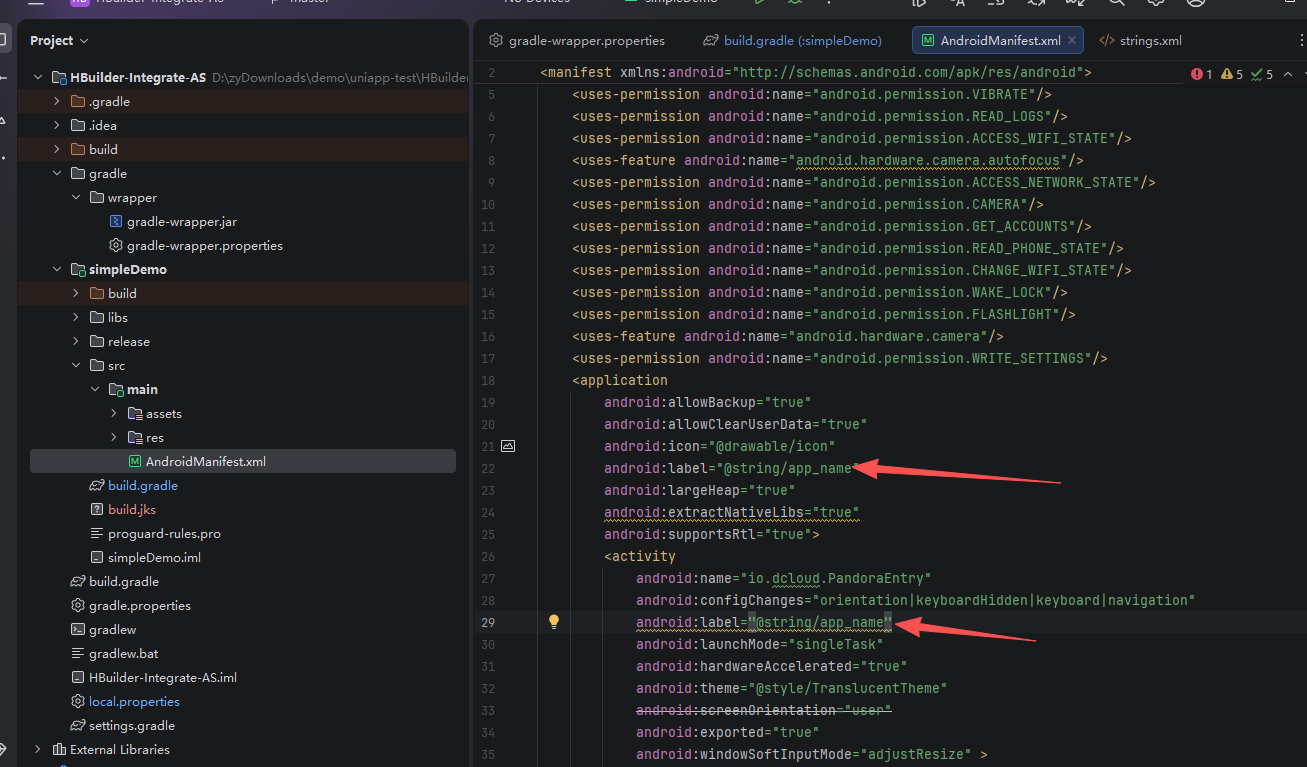1307x767 pixels.
Task: Click io.dcloud.PandoraEntry activity name
Action: coord(835,578)
